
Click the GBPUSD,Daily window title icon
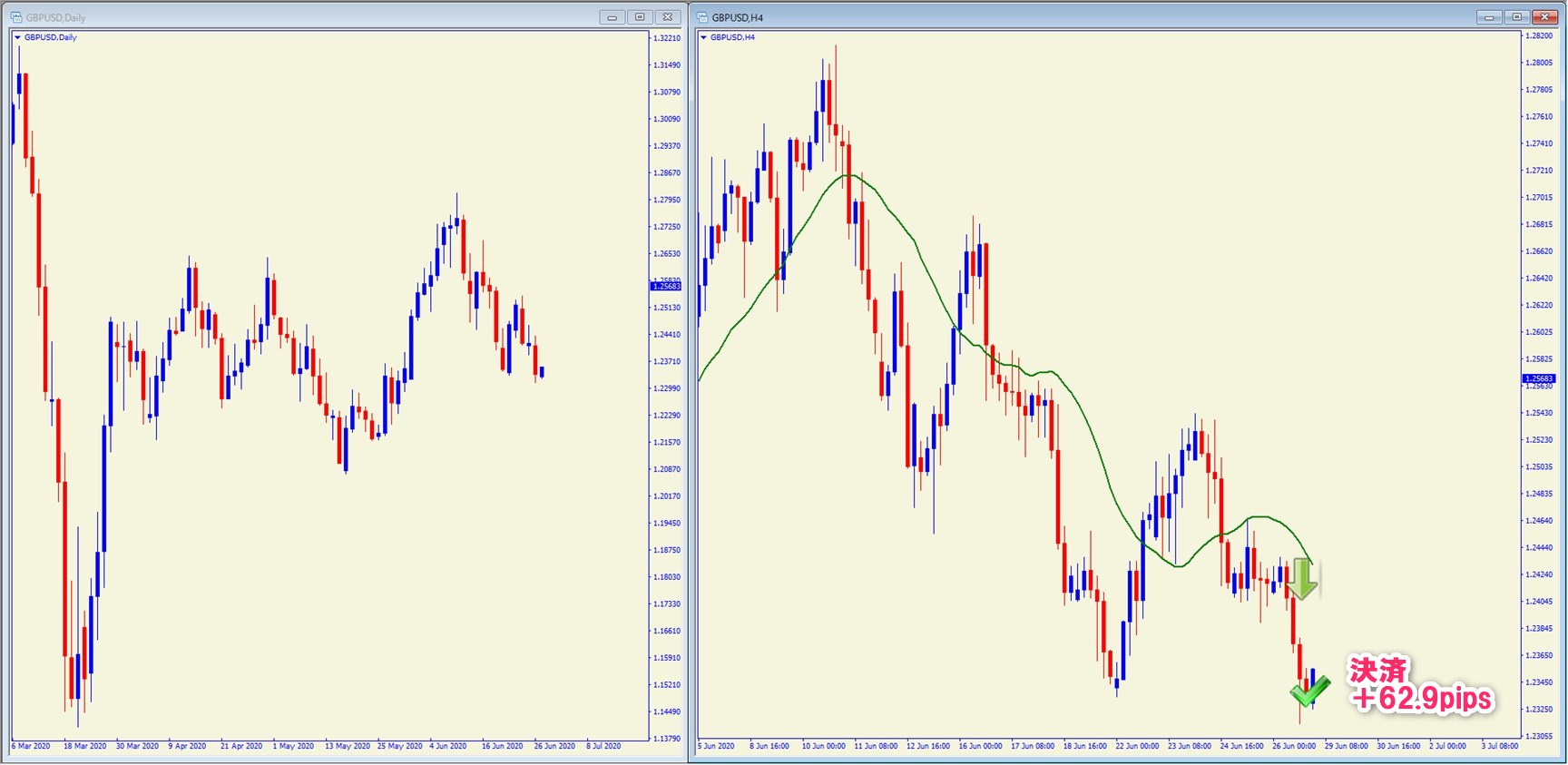pos(16,17)
